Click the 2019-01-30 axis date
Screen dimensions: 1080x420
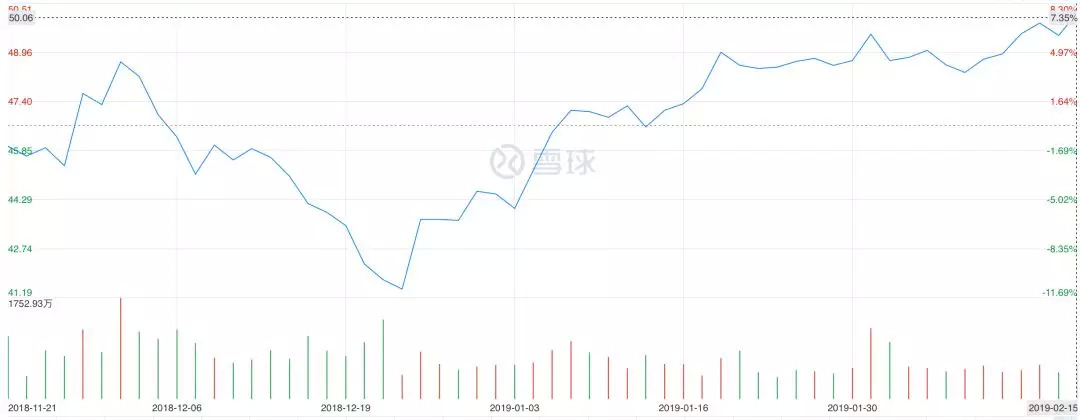click(853, 409)
